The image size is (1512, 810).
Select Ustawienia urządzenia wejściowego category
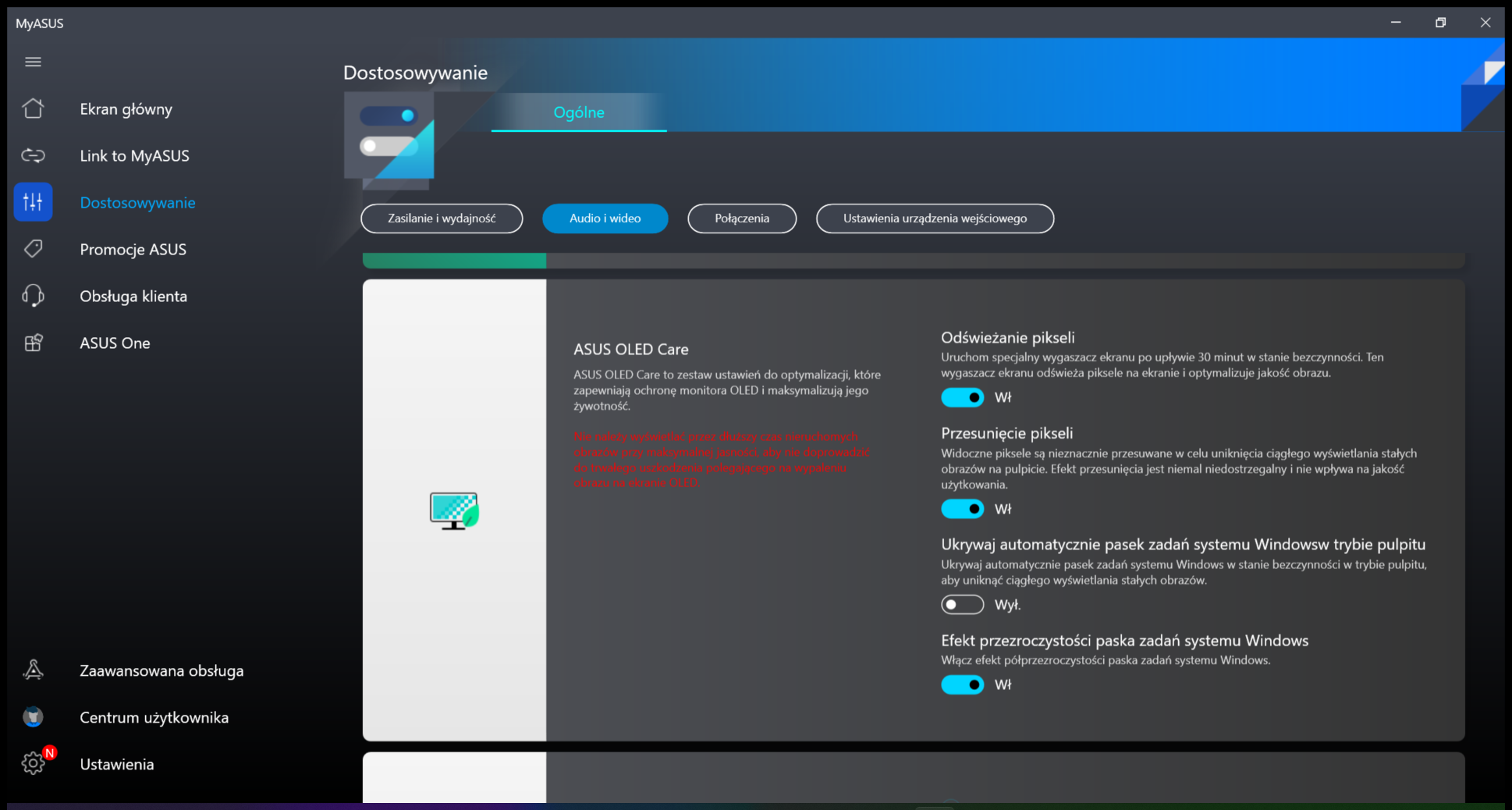(935, 218)
